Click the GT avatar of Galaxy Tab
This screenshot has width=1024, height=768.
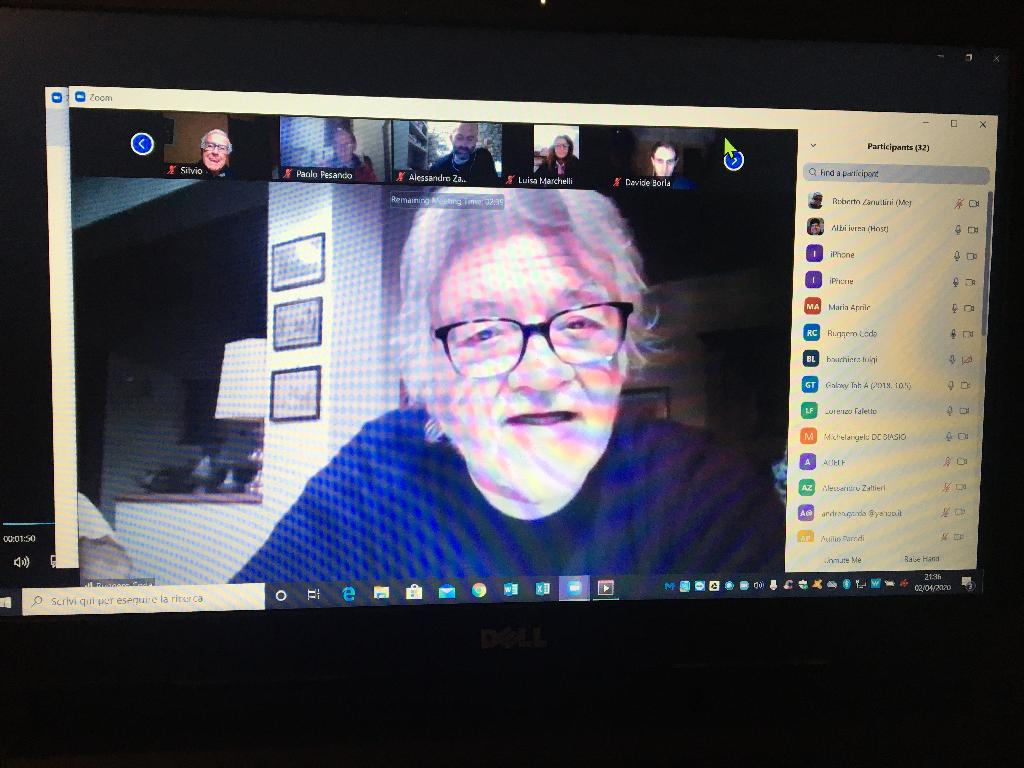(810, 385)
